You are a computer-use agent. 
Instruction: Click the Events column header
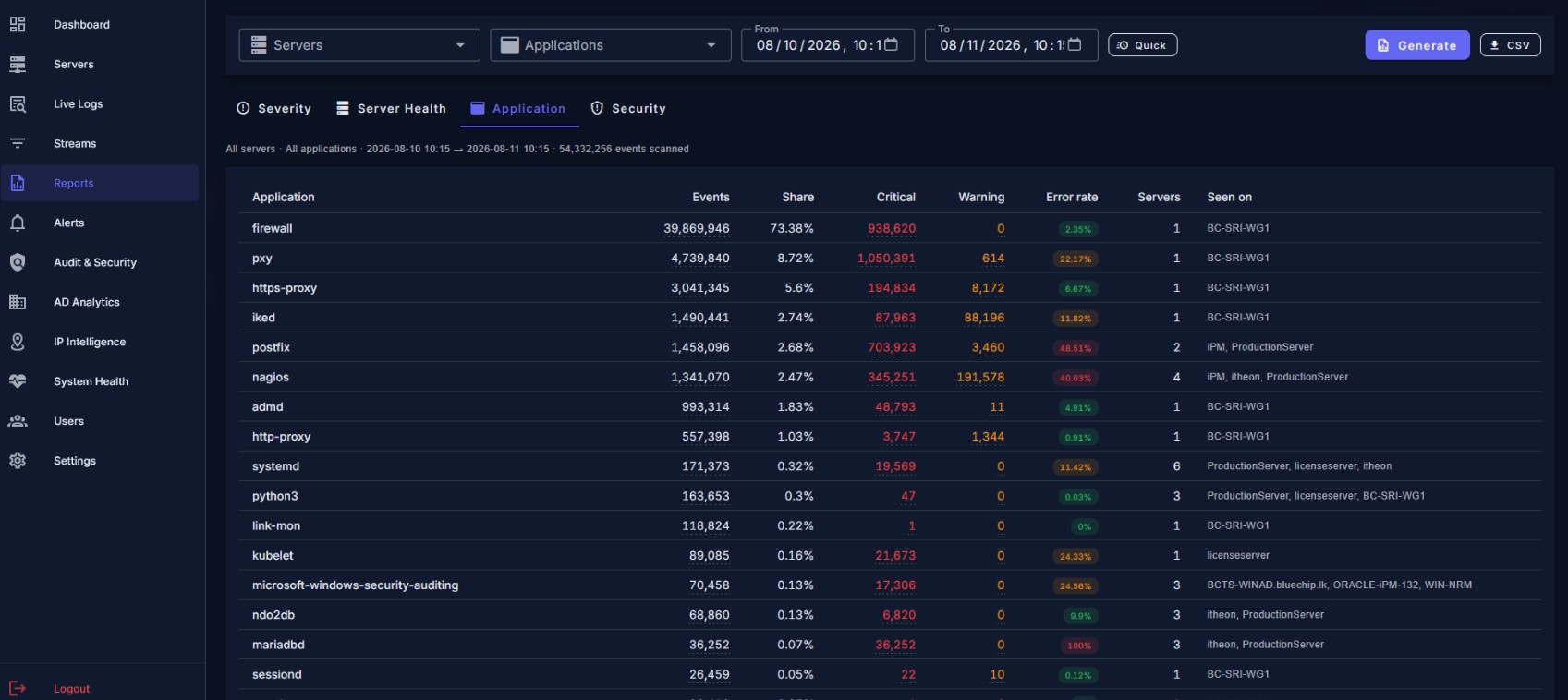click(x=711, y=197)
